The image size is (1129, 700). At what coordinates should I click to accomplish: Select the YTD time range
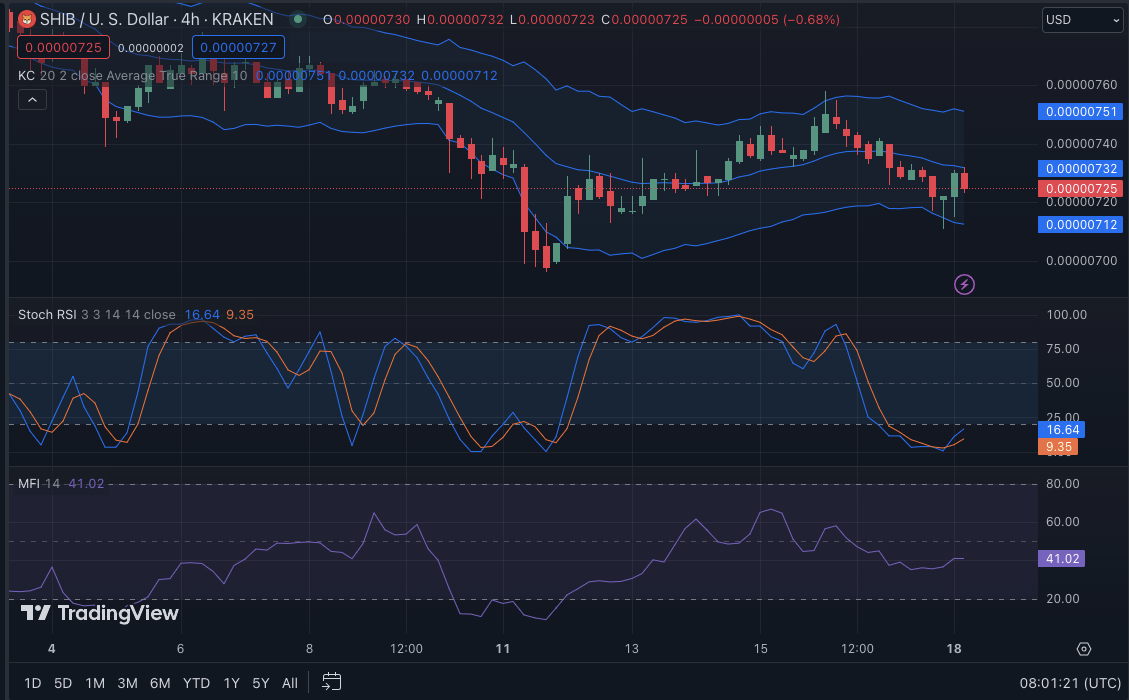[x=196, y=683]
